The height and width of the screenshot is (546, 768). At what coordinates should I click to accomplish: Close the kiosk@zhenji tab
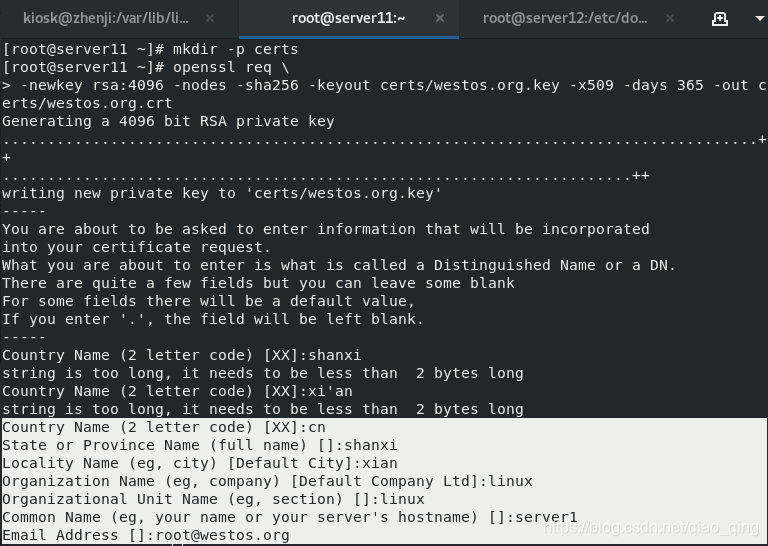coord(210,19)
